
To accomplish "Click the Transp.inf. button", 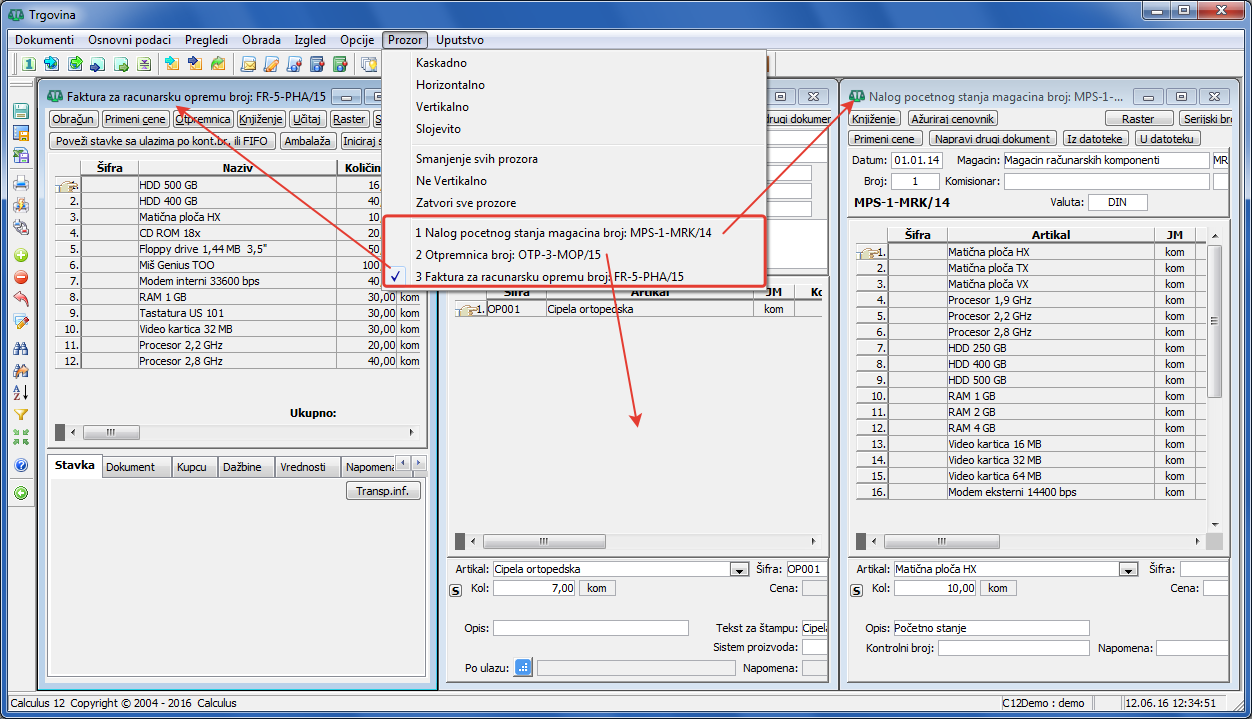I will (x=383, y=491).
